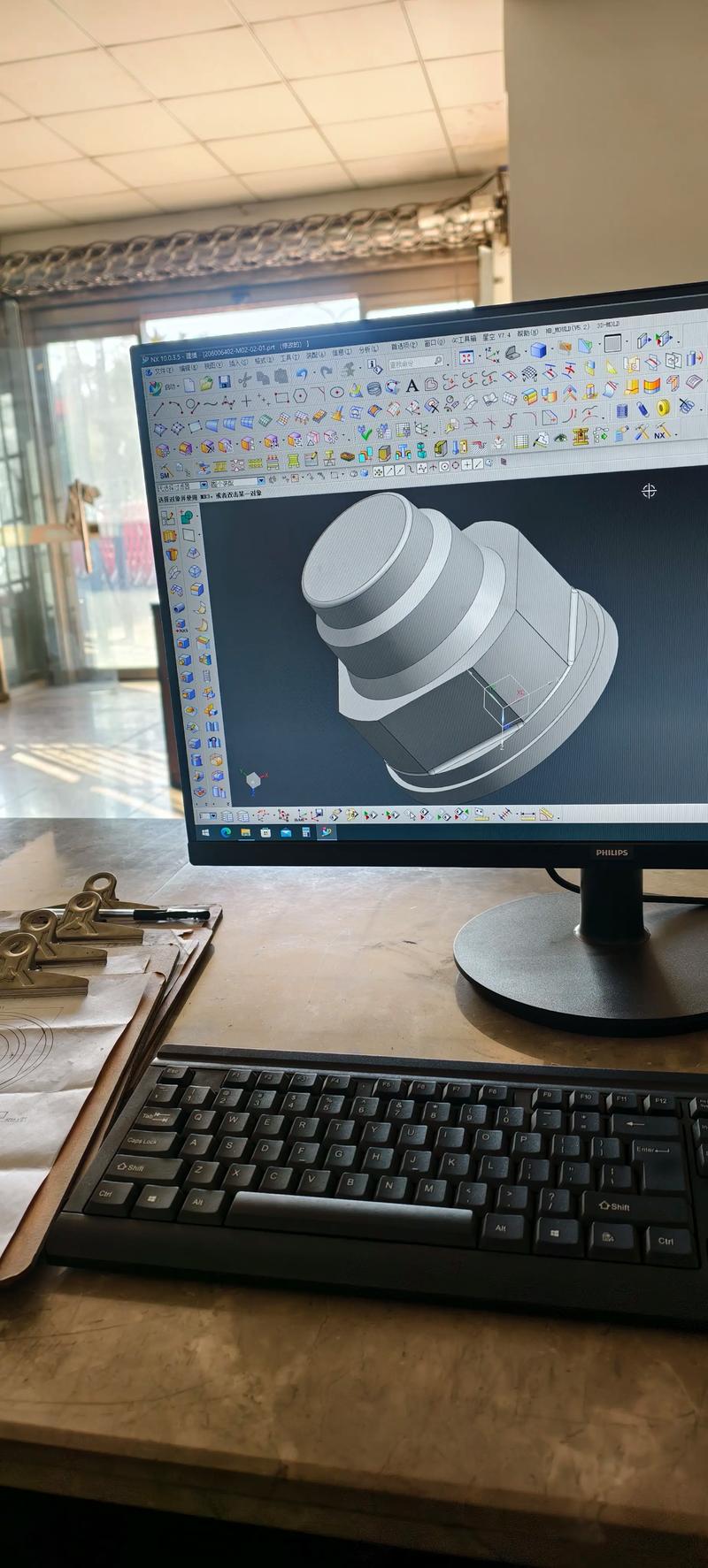
Task: Select the Point plus-sign tool
Action: click(246, 401)
